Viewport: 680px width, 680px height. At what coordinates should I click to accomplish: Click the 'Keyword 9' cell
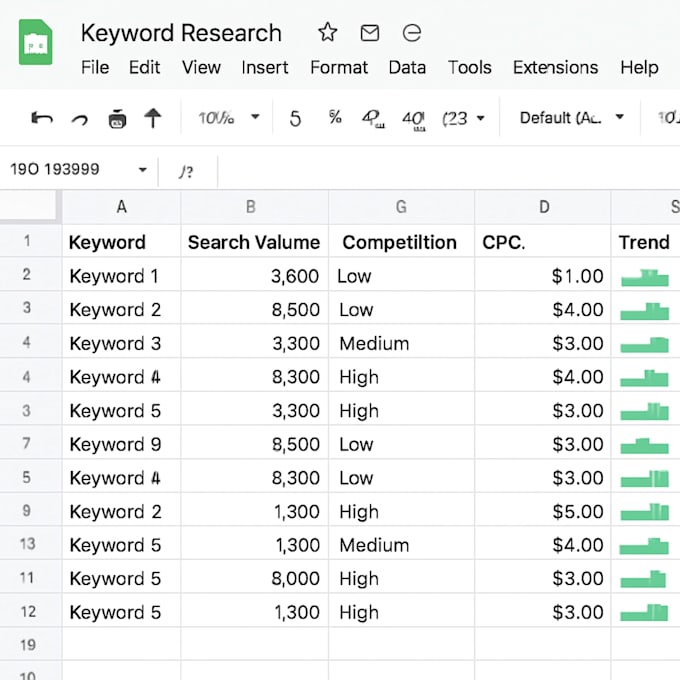pyautogui.click(x=121, y=443)
